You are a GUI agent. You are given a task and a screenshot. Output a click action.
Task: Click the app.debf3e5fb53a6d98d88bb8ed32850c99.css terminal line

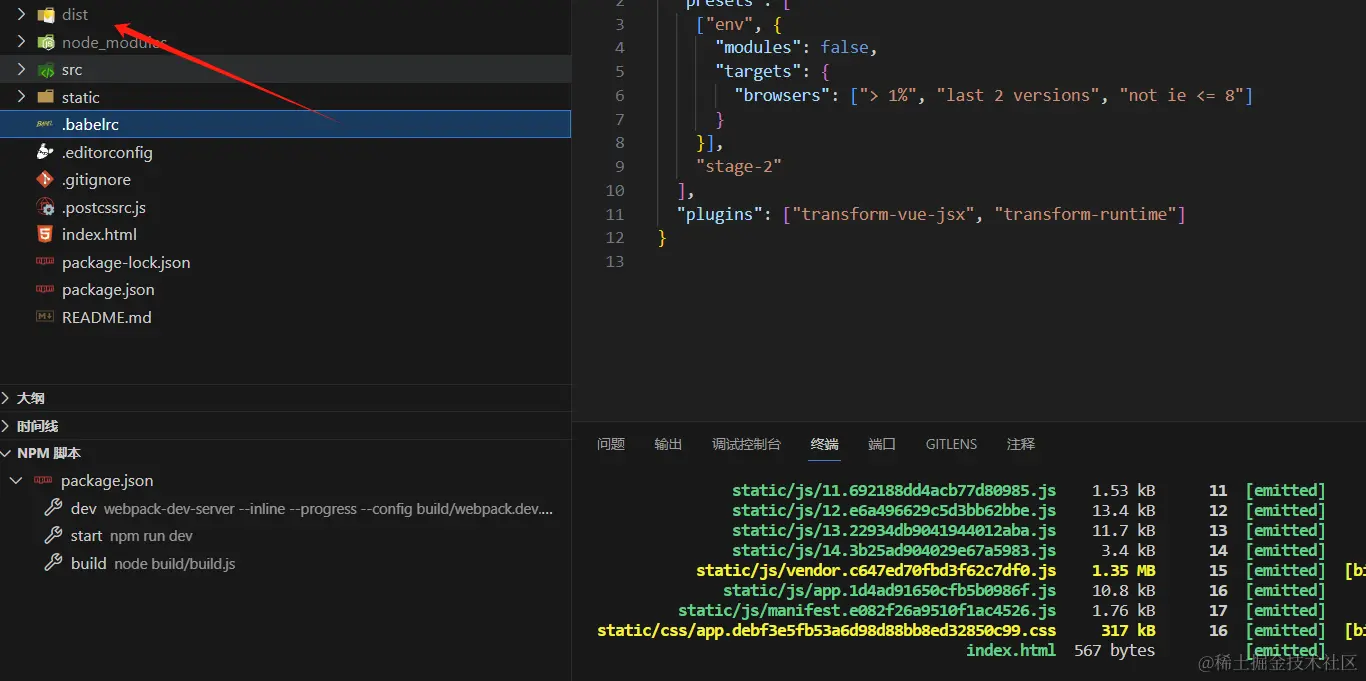point(826,631)
